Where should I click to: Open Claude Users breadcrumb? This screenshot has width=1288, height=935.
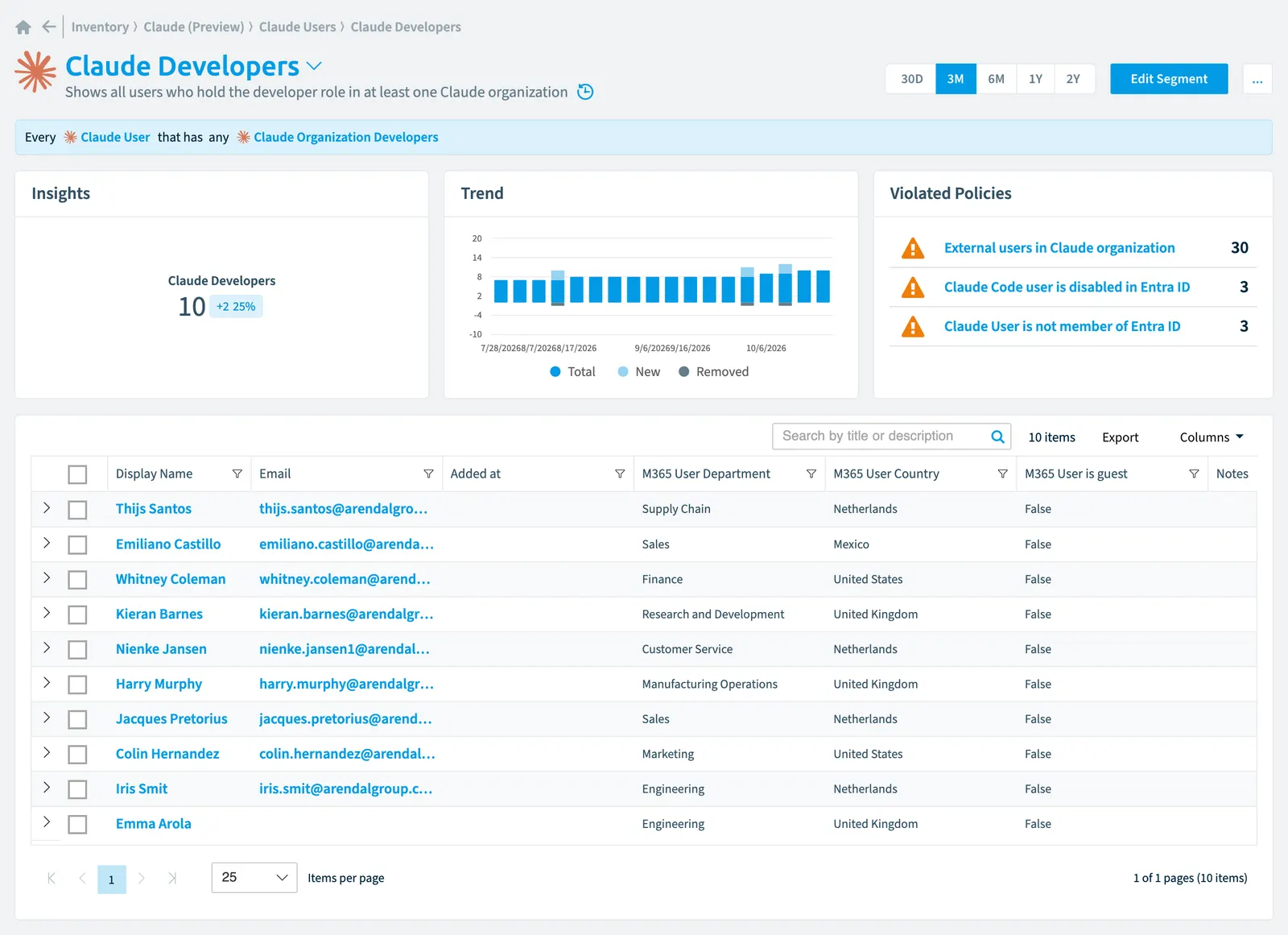tap(297, 27)
